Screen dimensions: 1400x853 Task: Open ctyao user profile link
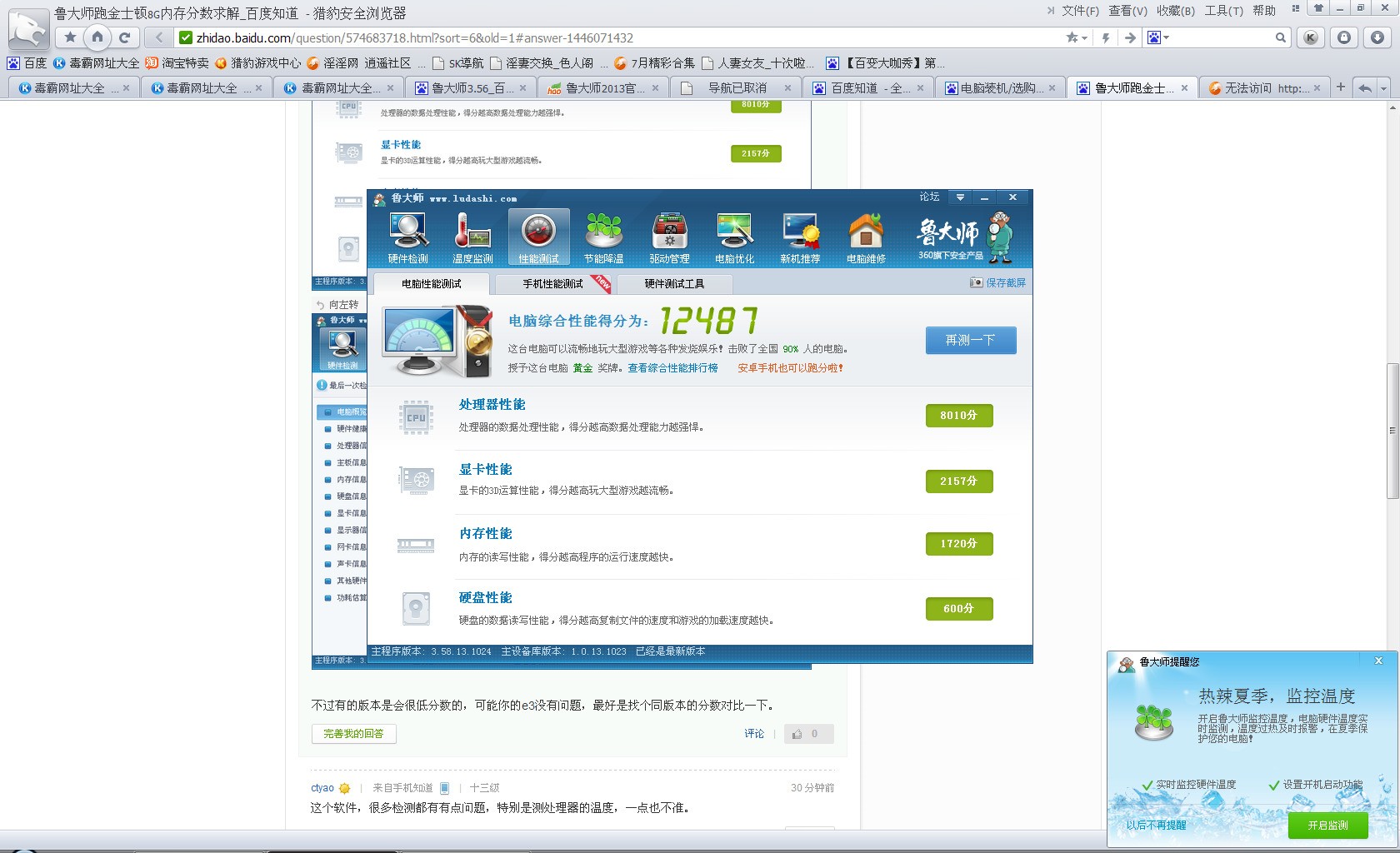tap(322, 788)
